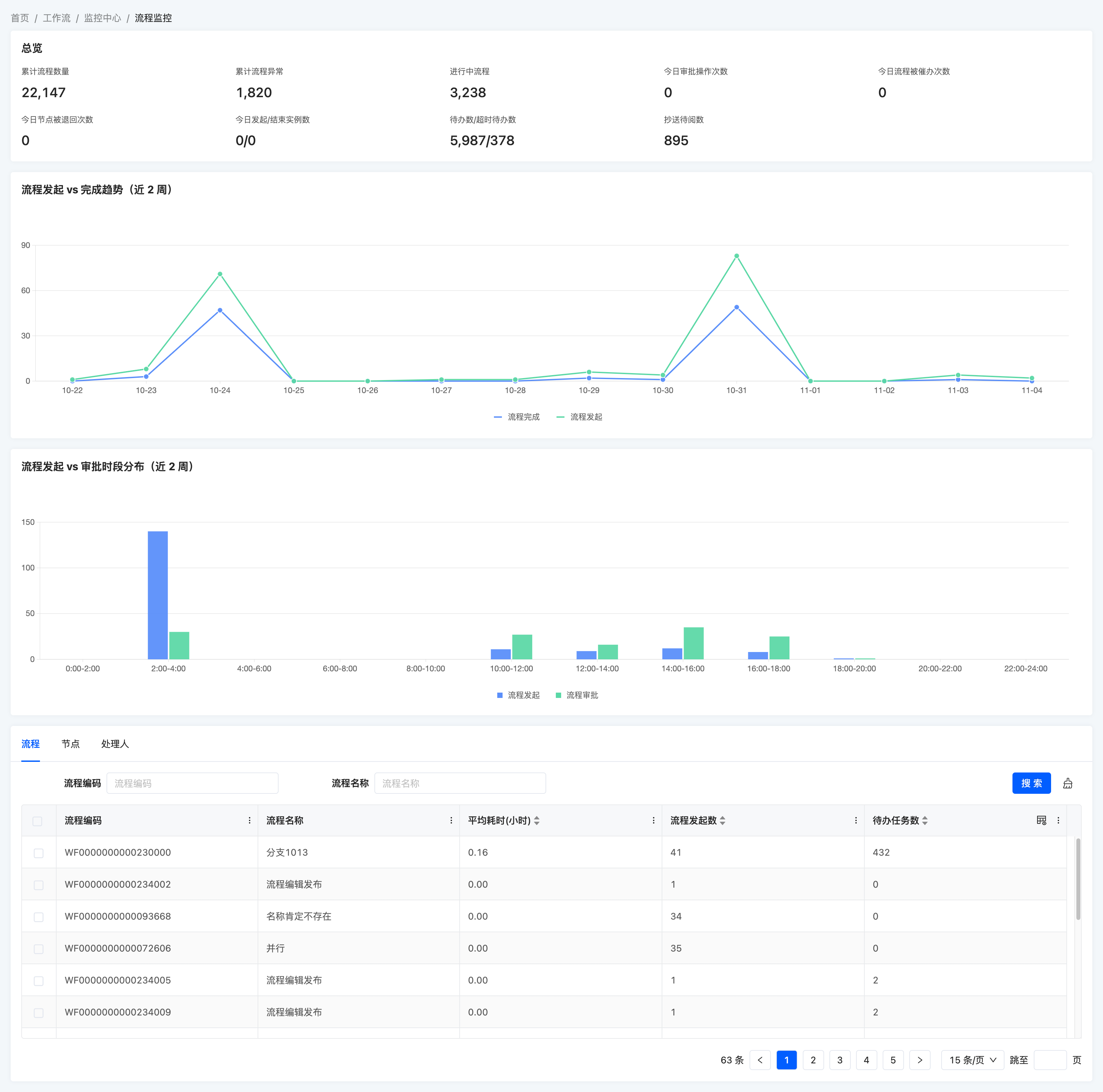
Task: Go to next page arrow
Action: (919, 1060)
